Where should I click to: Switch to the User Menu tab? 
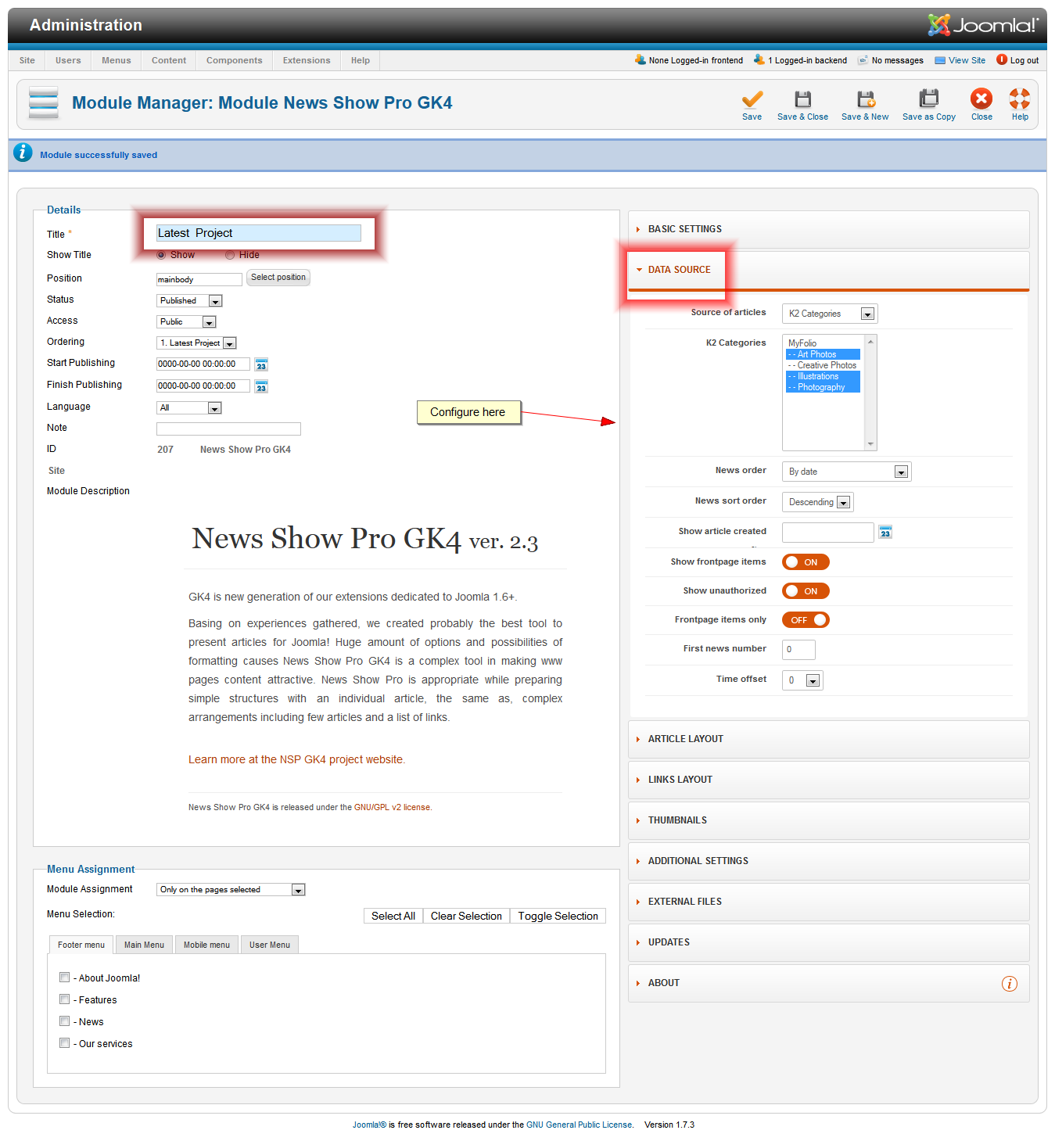click(x=270, y=945)
